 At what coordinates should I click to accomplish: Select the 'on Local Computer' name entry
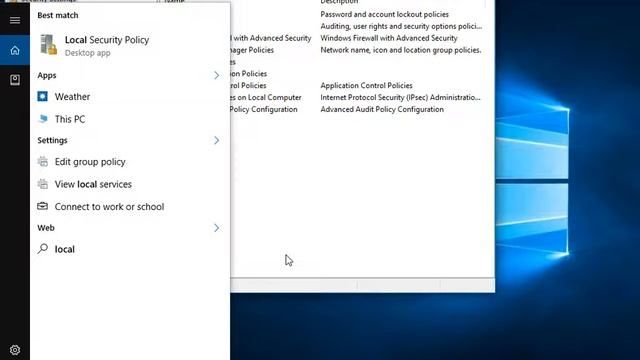coord(266,97)
